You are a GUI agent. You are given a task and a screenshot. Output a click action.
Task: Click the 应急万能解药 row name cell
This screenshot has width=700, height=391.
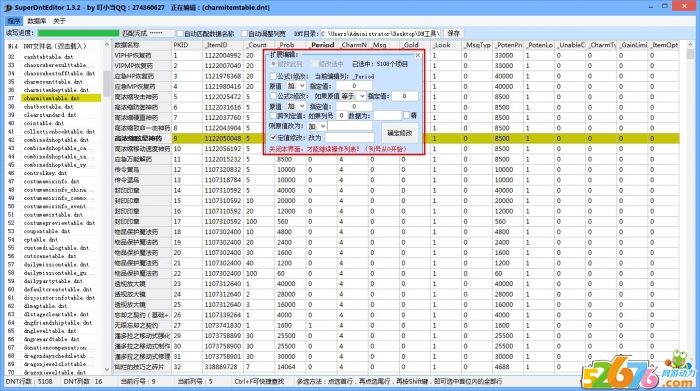pyautogui.click(x=142, y=159)
